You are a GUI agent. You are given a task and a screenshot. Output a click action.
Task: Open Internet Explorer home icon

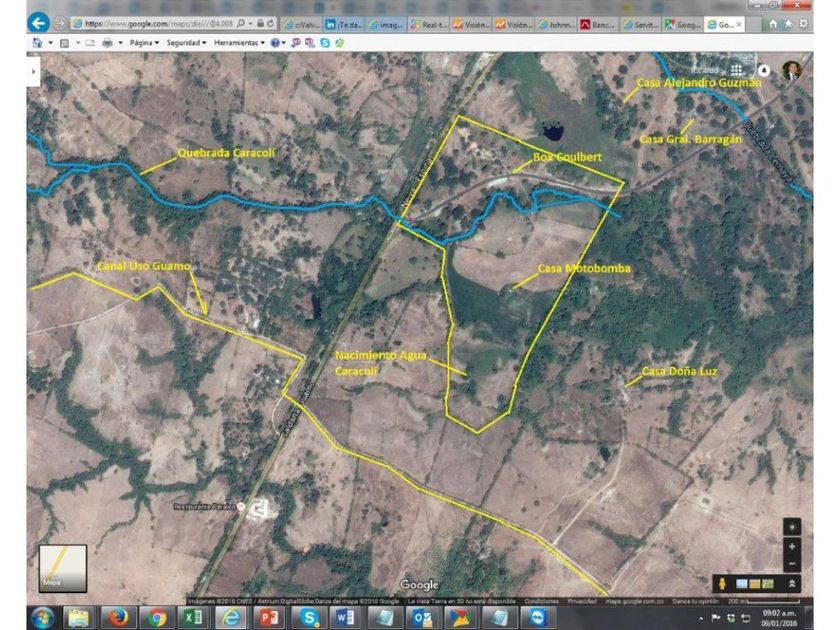[771, 22]
